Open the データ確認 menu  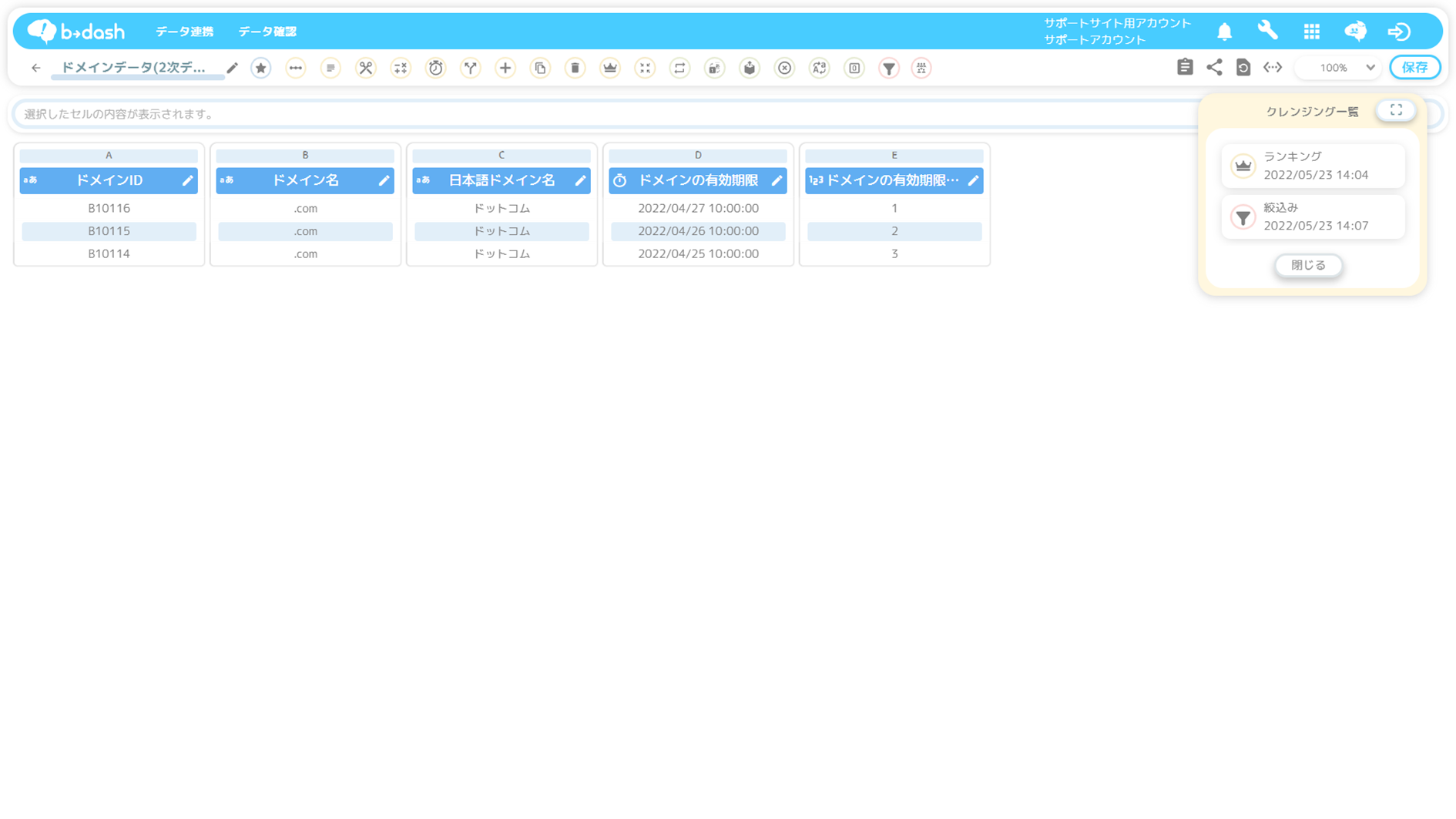[267, 32]
